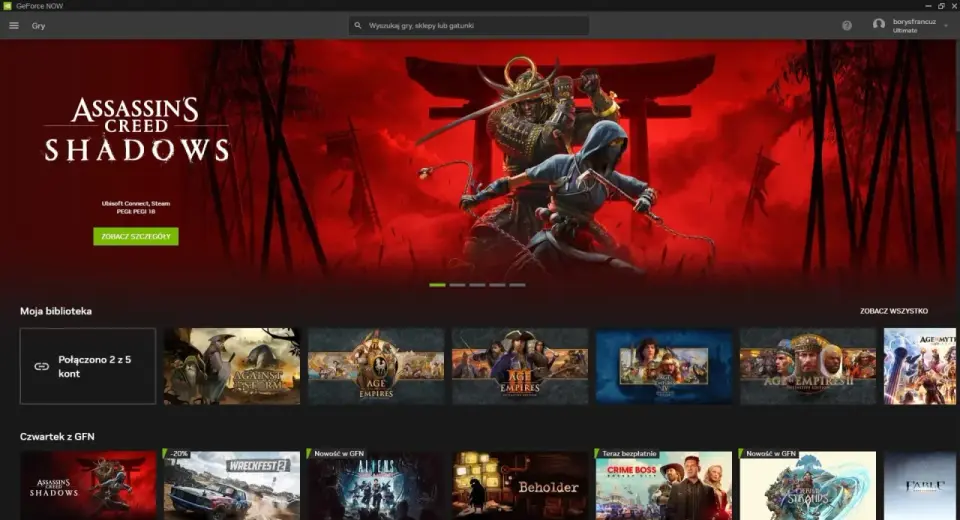Viewport: 960px width, 520px height.
Task: Open Fable game tile
Action: [920, 486]
